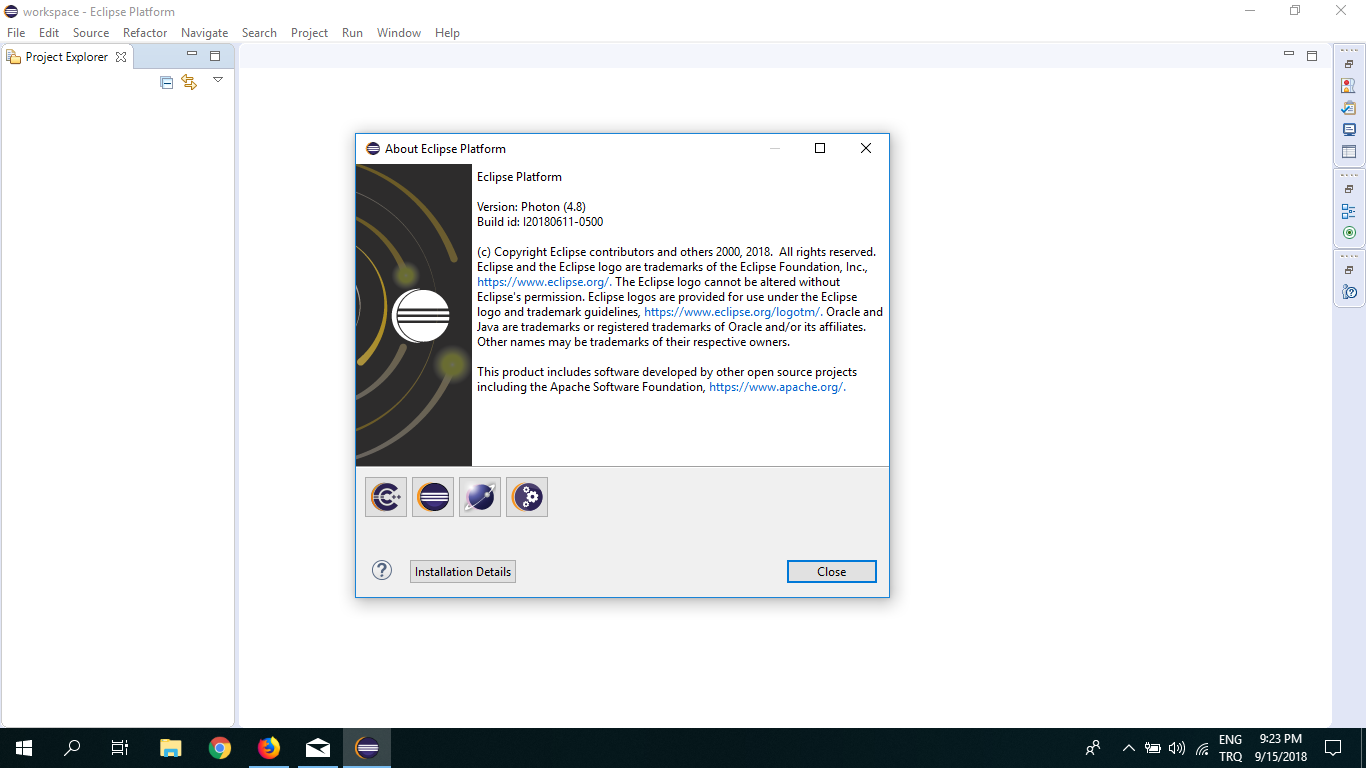Viewport: 1366px width, 768px height.
Task: Restore the top minimized view stack on right
Action: click(x=1349, y=64)
